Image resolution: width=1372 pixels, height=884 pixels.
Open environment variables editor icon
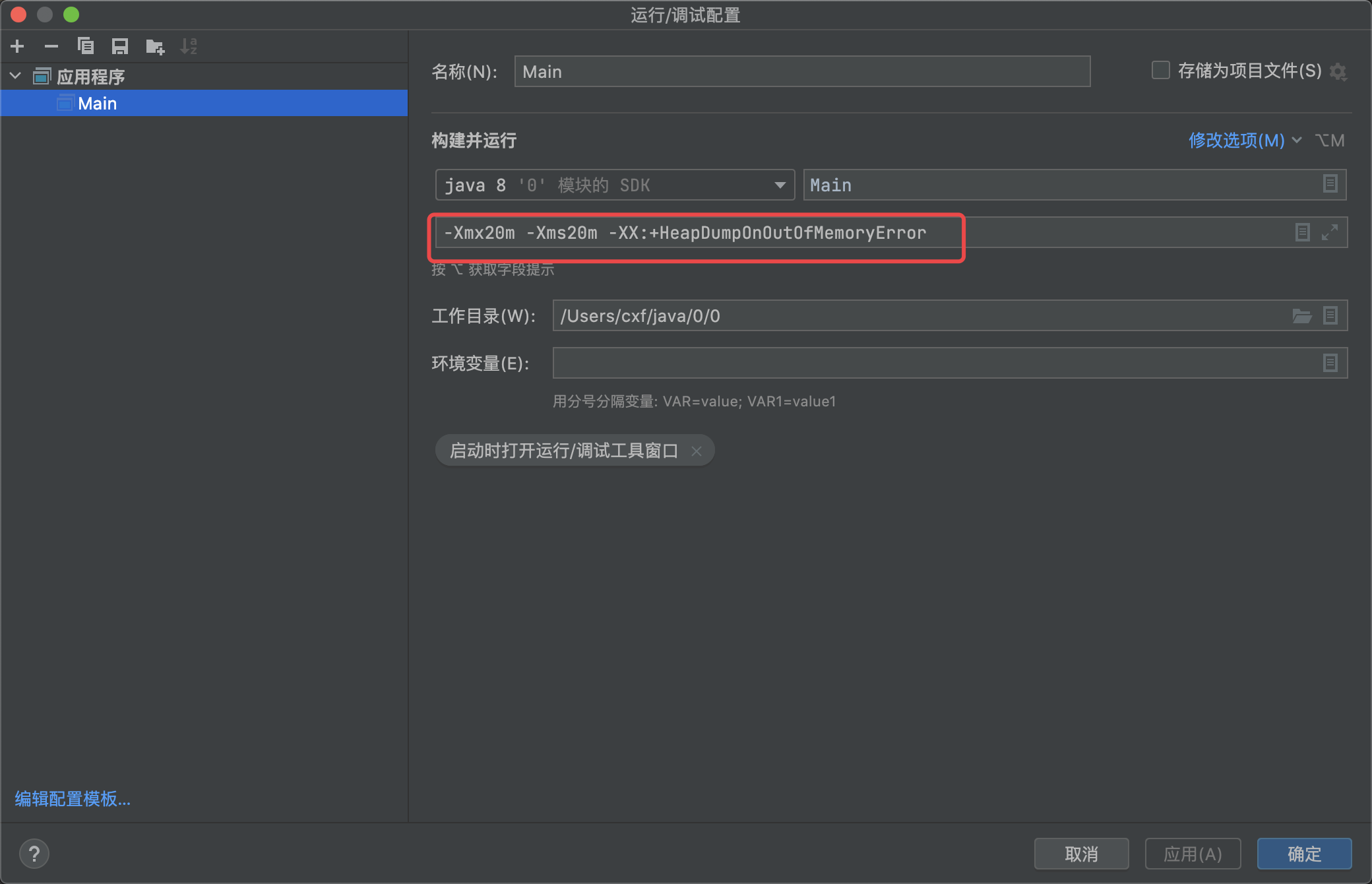[x=1330, y=363]
